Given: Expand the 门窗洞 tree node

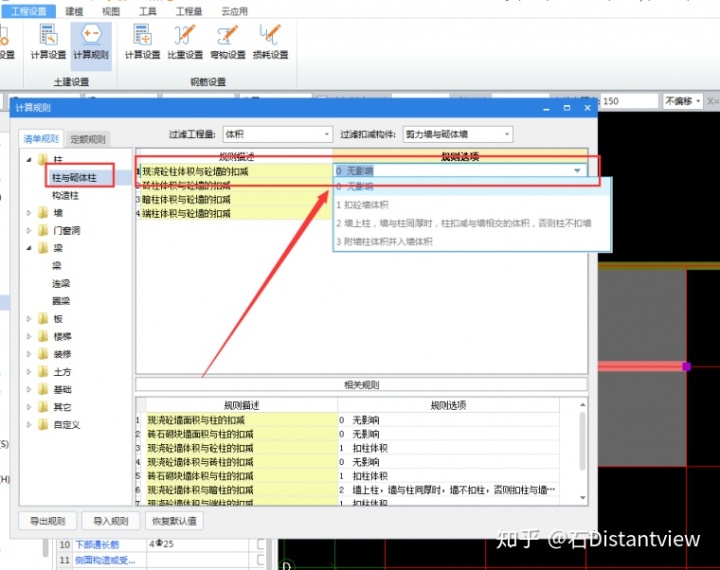Looking at the screenshot, I should (29, 230).
